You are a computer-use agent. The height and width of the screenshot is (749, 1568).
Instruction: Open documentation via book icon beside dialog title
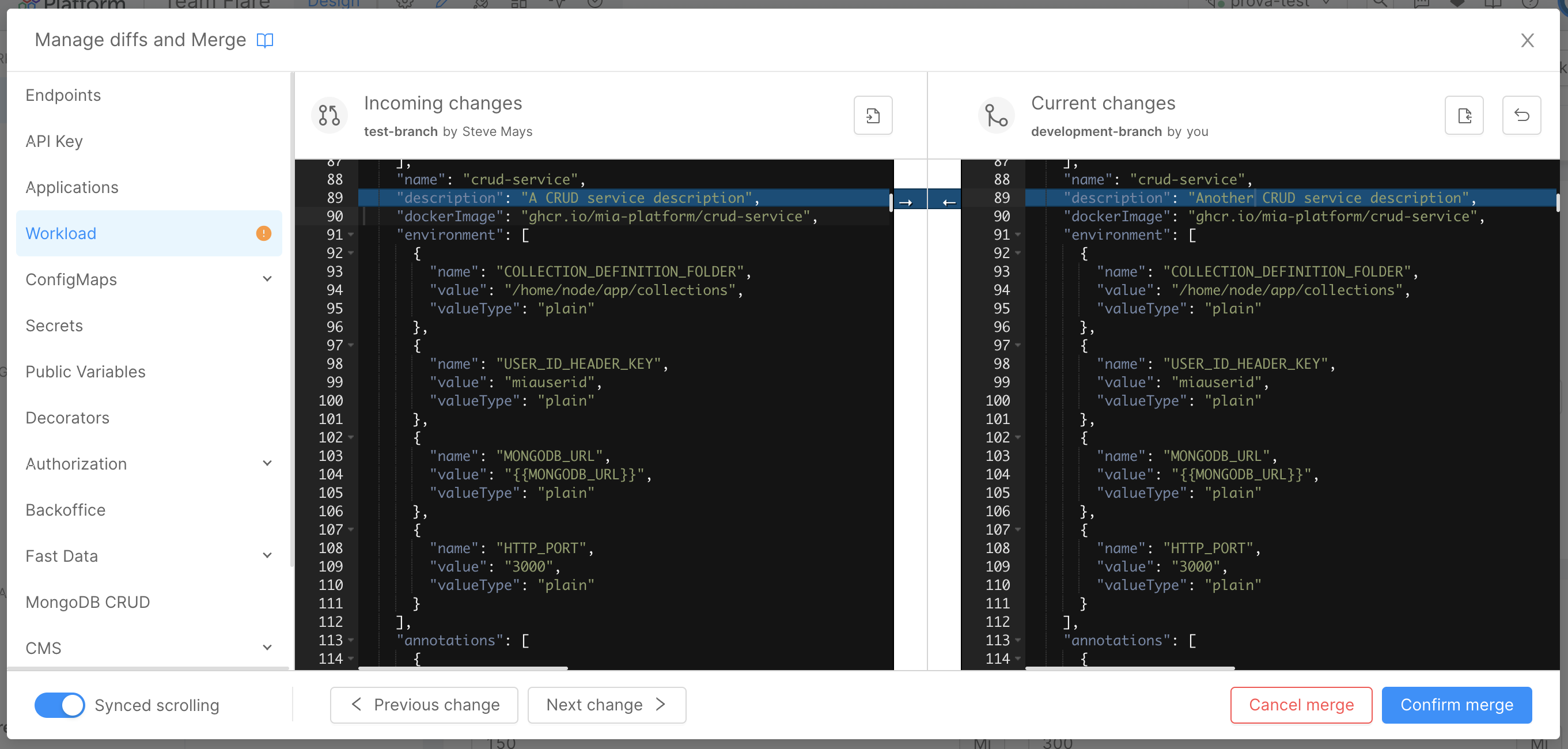point(266,40)
